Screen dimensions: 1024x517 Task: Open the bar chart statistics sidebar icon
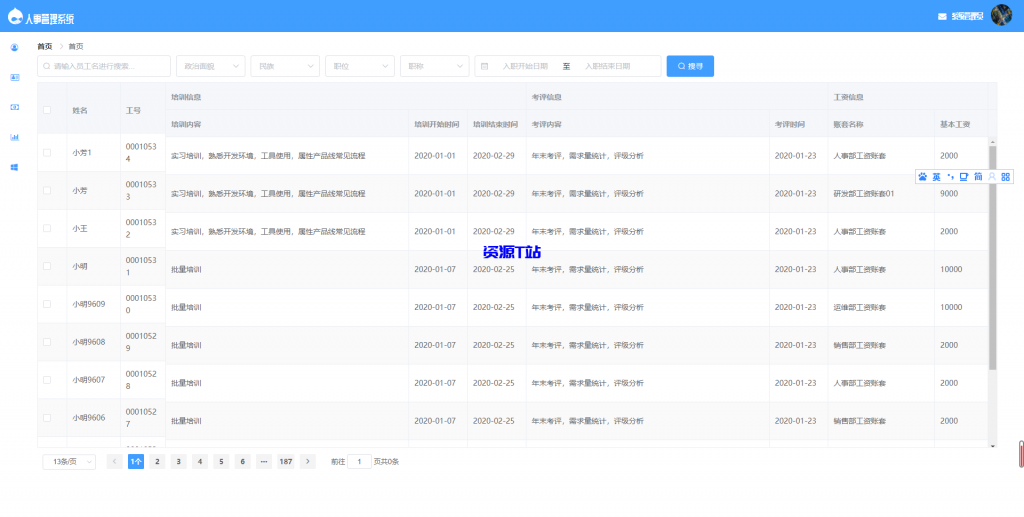point(14,137)
